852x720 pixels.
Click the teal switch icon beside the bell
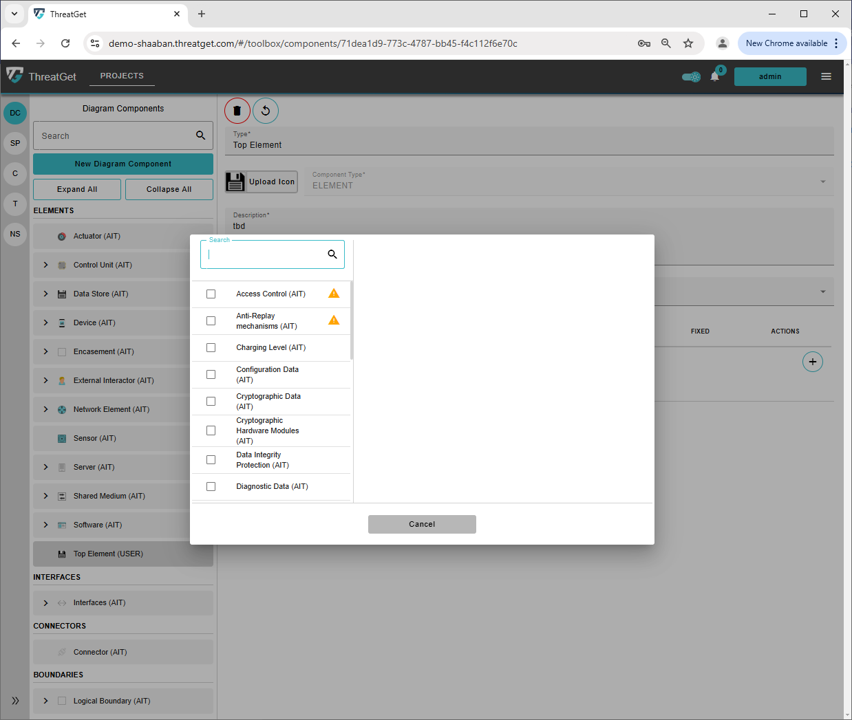pyautogui.click(x=691, y=75)
